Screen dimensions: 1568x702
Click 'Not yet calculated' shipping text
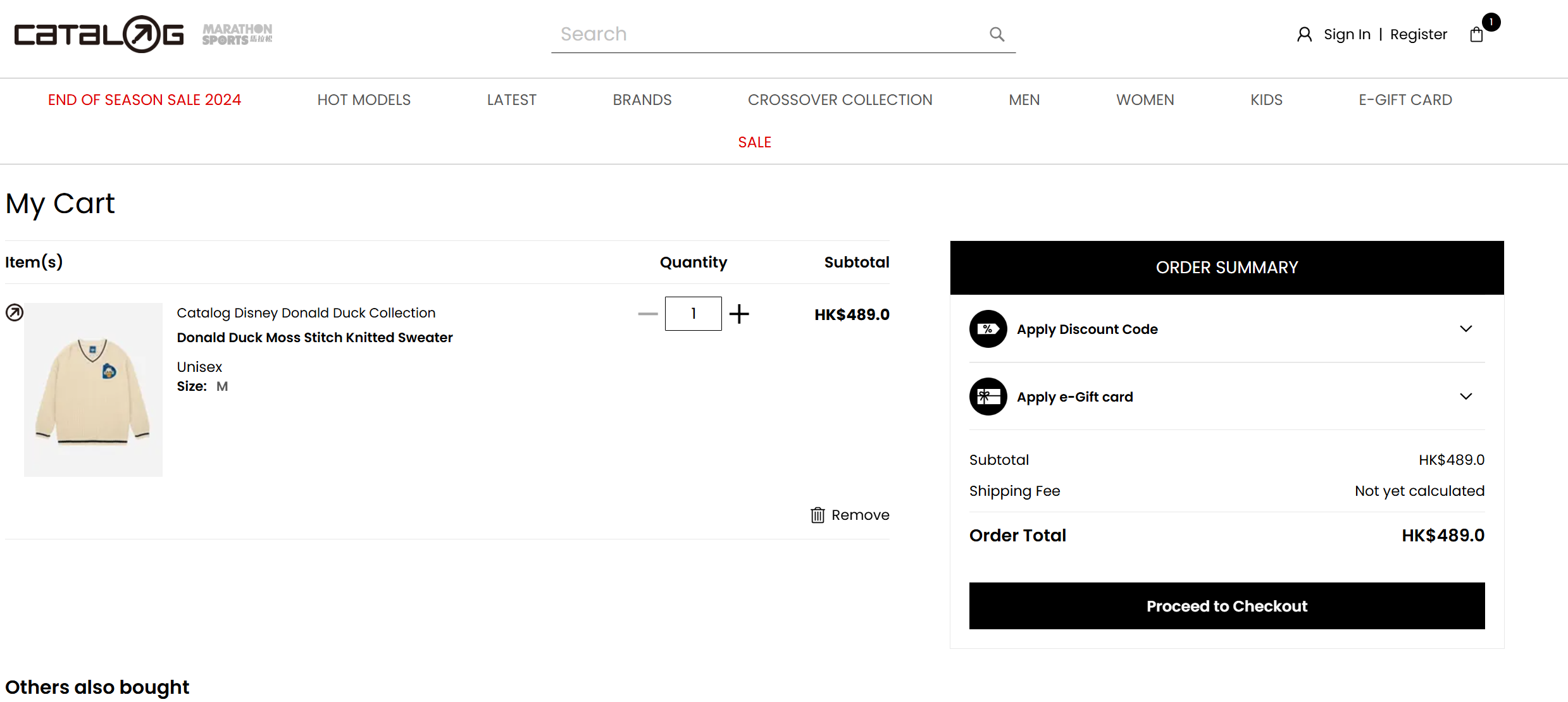[x=1419, y=491]
